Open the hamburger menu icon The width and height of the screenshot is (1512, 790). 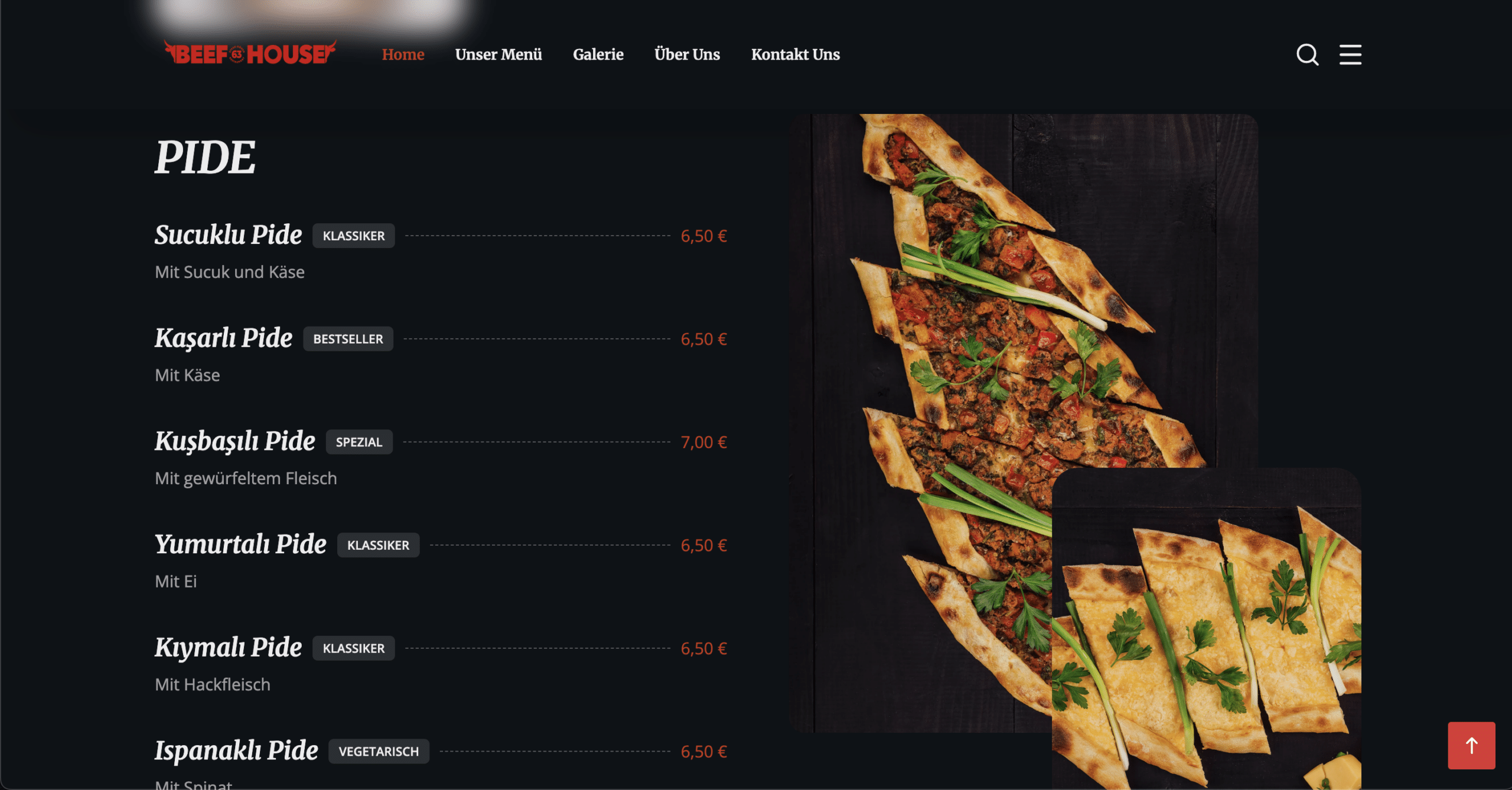pos(1350,54)
